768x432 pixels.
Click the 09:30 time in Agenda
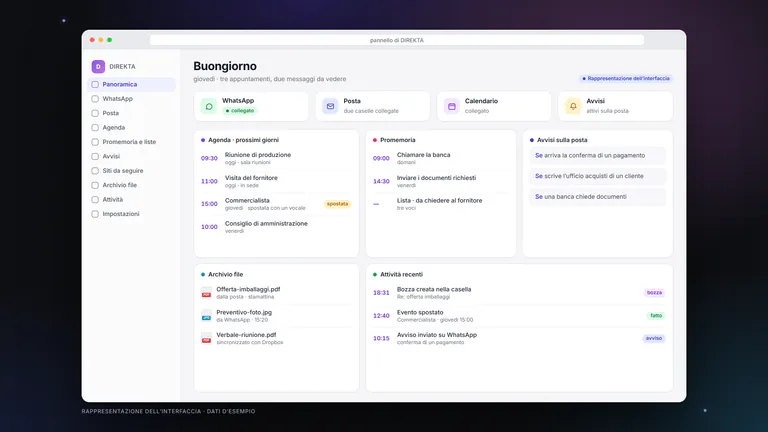tap(209, 158)
